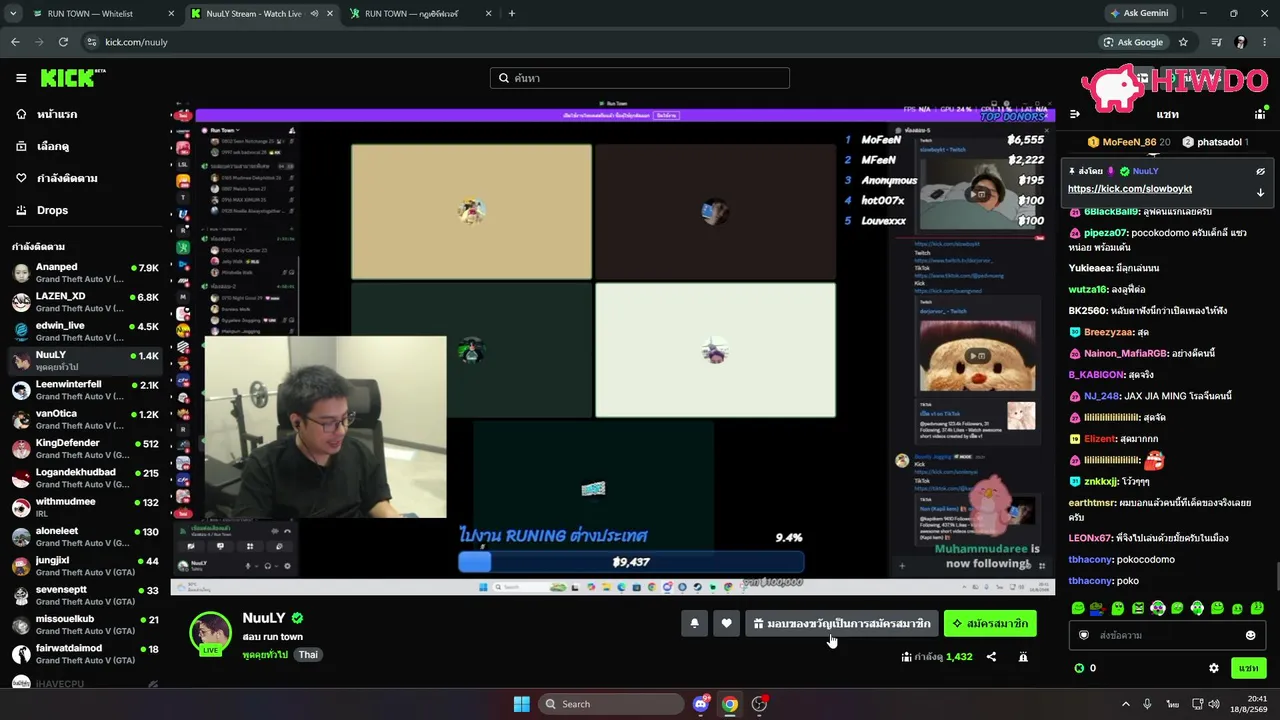Open Ananped channel in the sidebar

click(x=85, y=273)
